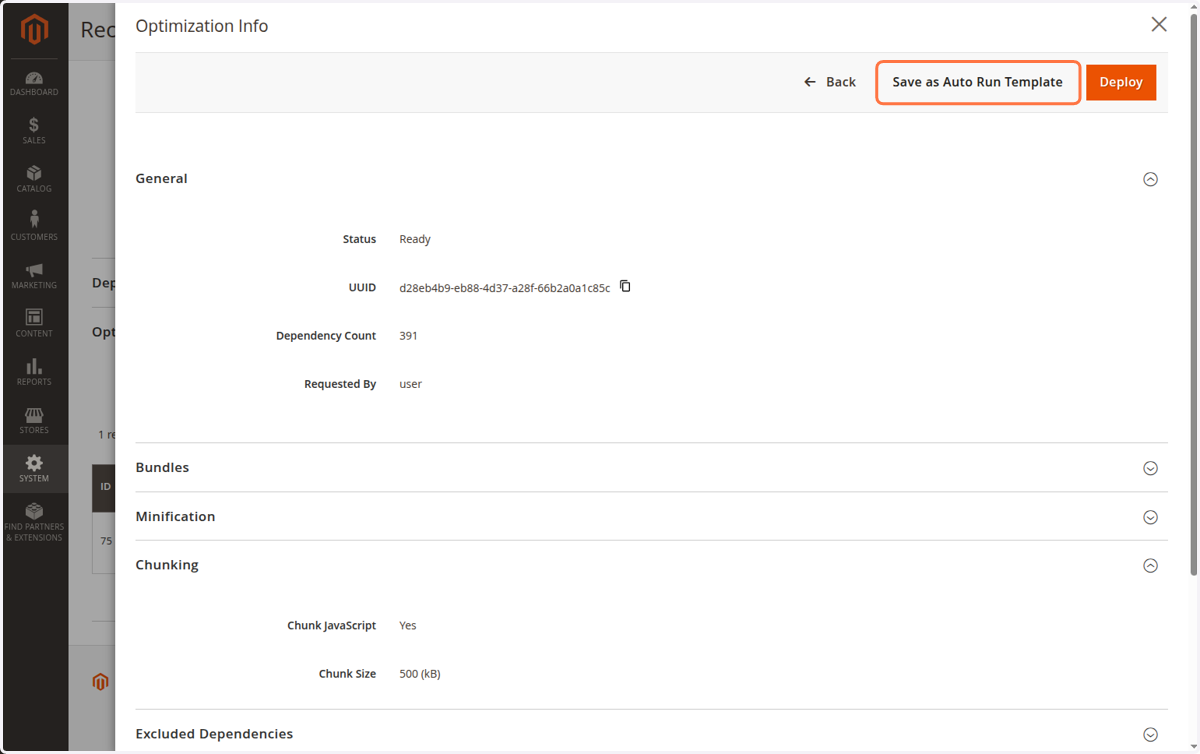Open the Dashboard sidebar icon

tap(34, 84)
